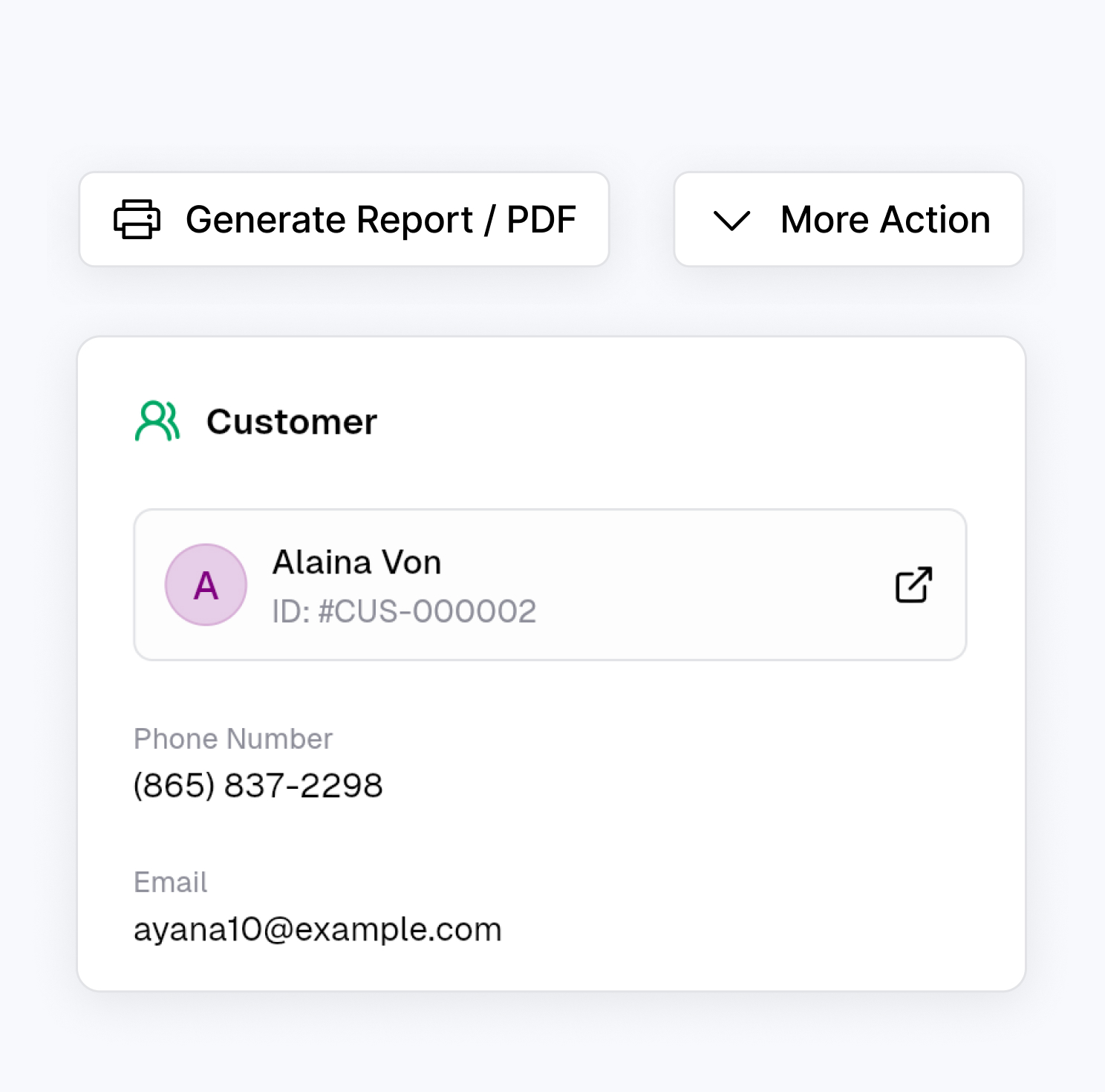This screenshot has height=1092, width=1105.
Task: Open customer profile via external link icon
Action: (x=913, y=585)
